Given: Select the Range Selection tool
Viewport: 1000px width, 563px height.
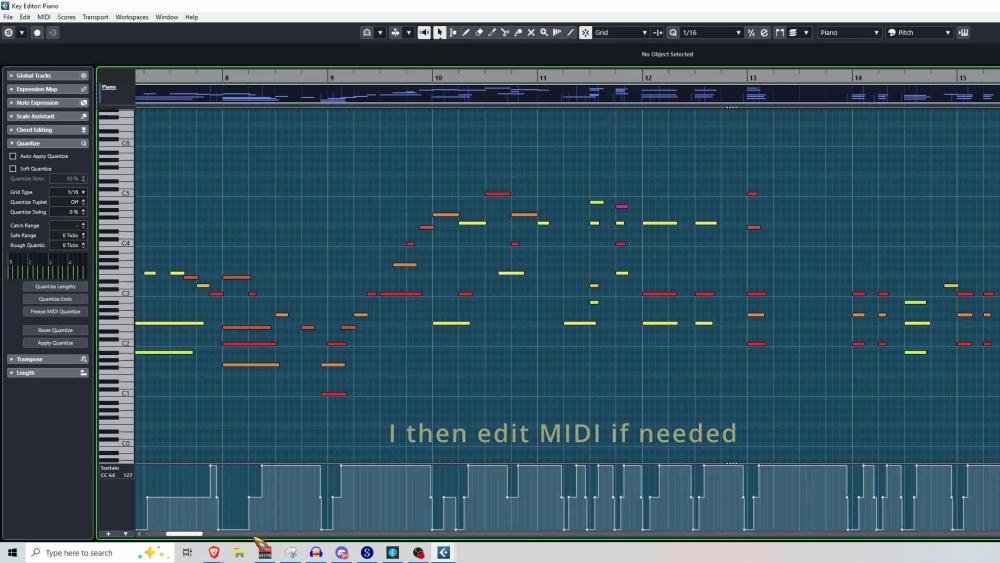Looking at the screenshot, I should tap(453, 33).
